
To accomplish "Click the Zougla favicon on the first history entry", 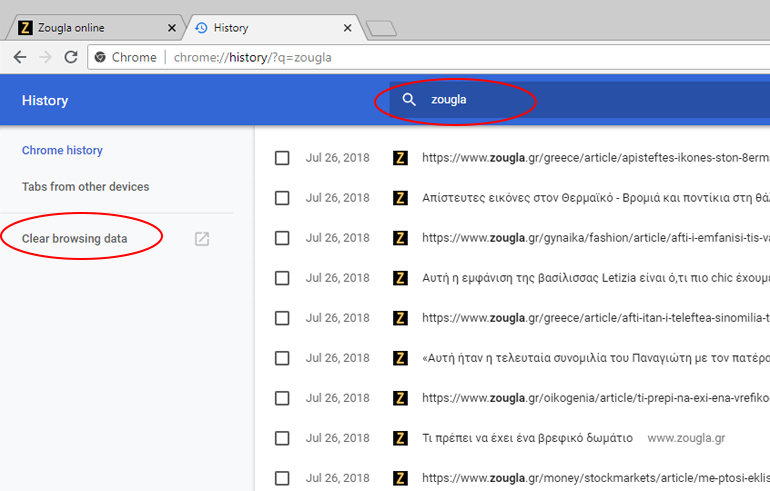I will coord(401,158).
